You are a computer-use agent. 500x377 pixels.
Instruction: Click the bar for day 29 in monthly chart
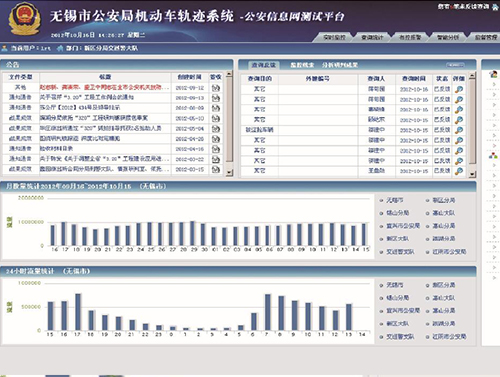pos(192,234)
